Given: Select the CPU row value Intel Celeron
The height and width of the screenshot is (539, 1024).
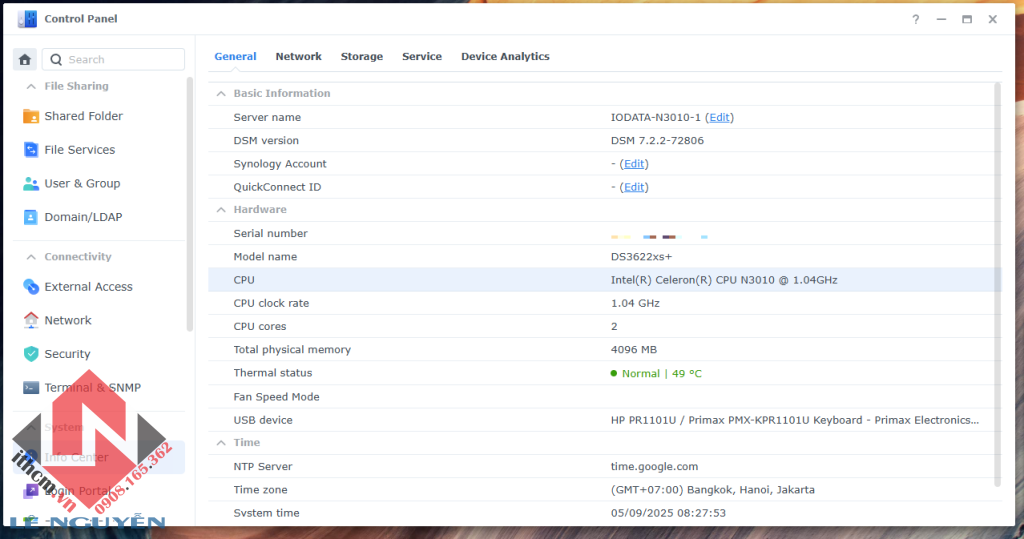Looking at the screenshot, I should pos(724,280).
